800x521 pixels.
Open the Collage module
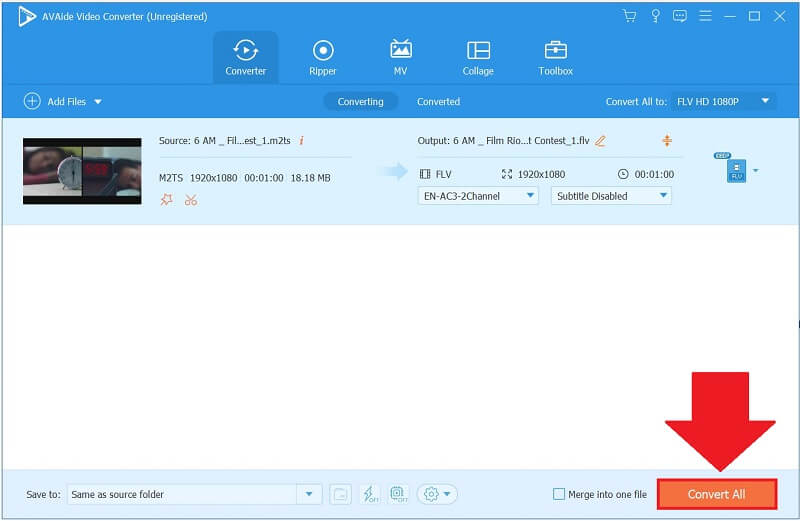point(478,57)
